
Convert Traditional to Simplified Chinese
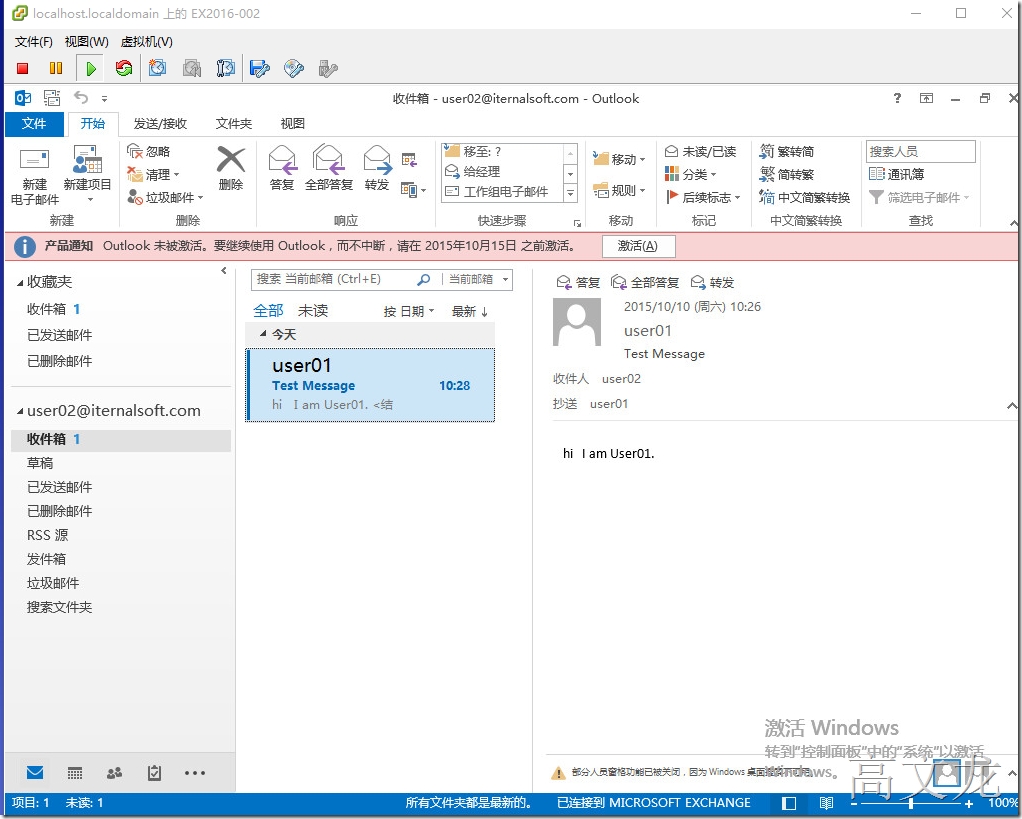787,151
